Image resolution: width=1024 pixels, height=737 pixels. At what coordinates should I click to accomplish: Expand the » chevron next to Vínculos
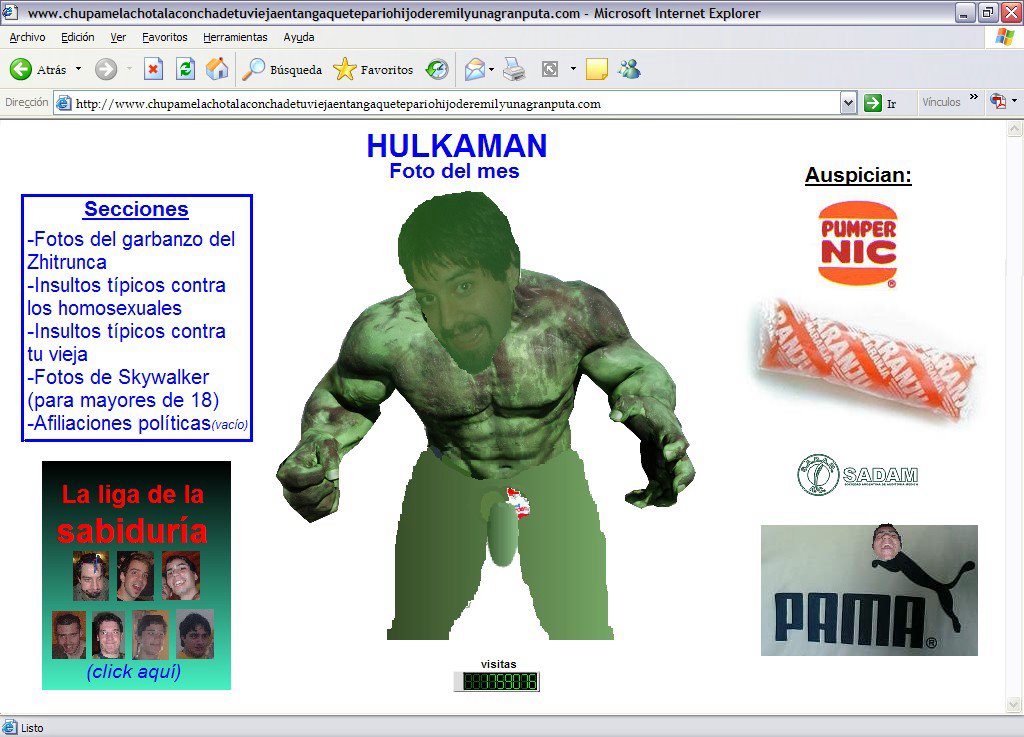pyautogui.click(x=974, y=98)
